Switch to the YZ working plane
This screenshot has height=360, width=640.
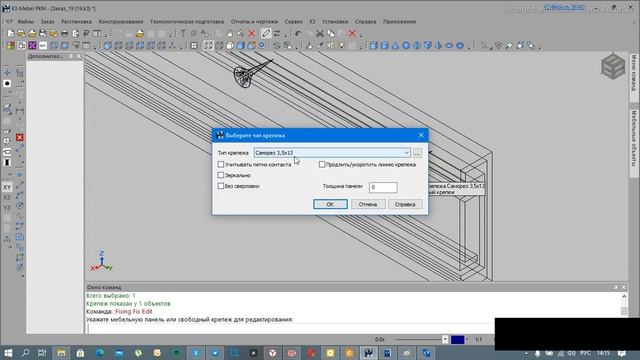point(7,208)
